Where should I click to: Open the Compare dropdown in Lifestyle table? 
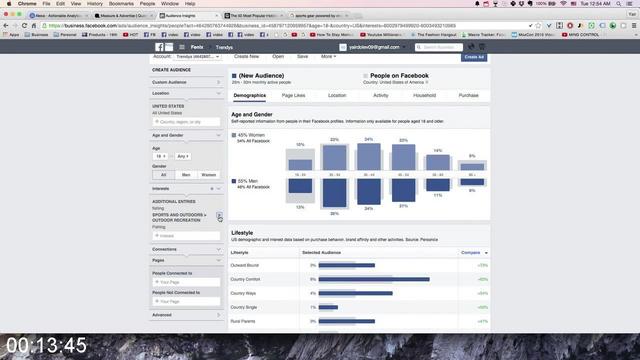coord(474,253)
